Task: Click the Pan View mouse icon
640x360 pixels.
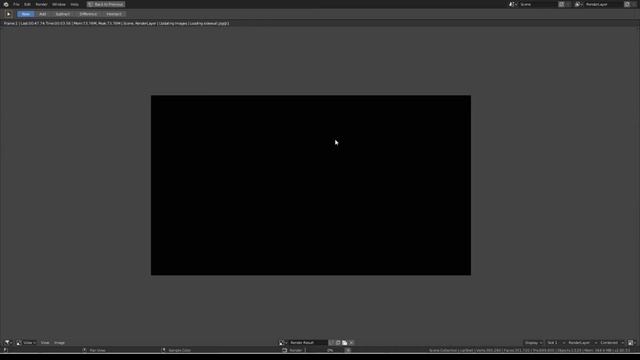Action: point(84,350)
